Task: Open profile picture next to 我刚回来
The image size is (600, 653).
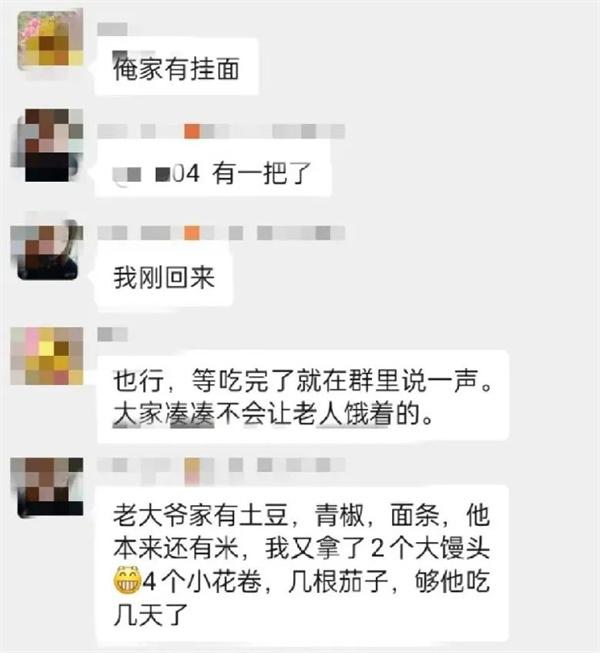Action: tap(48, 250)
